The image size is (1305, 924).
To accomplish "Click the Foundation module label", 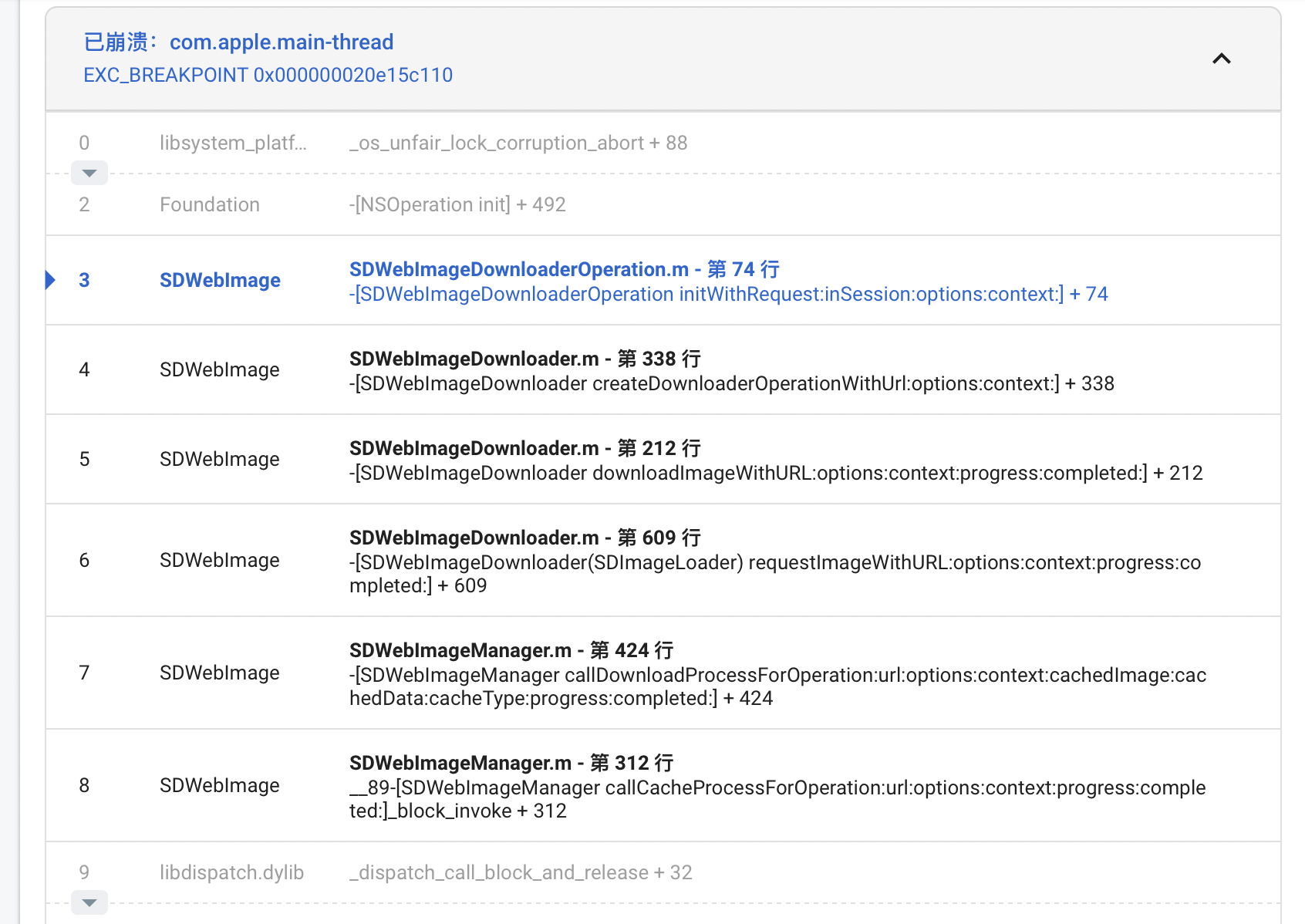I will (210, 204).
